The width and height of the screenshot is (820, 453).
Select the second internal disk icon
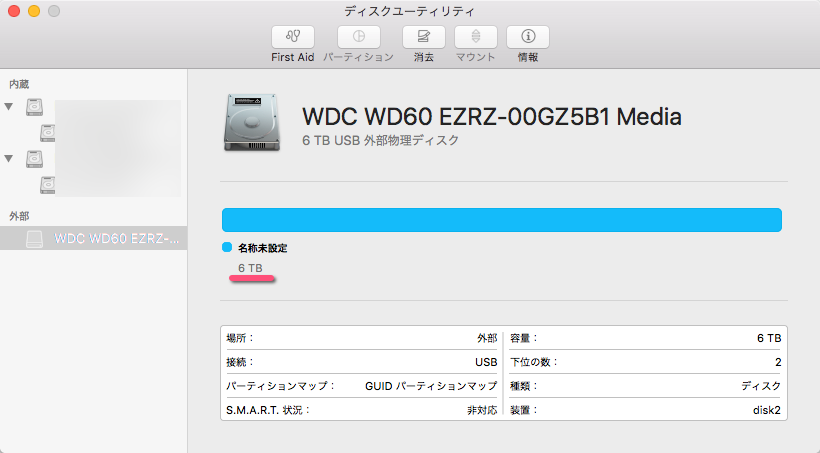coord(35,159)
